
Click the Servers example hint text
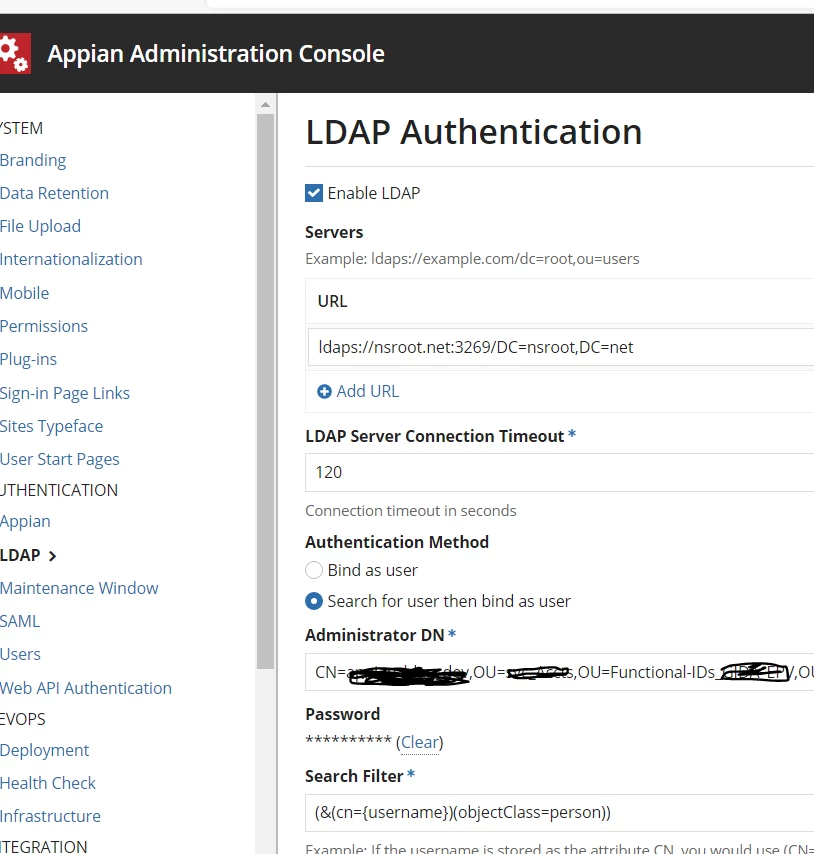pyautogui.click(x=472, y=259)
